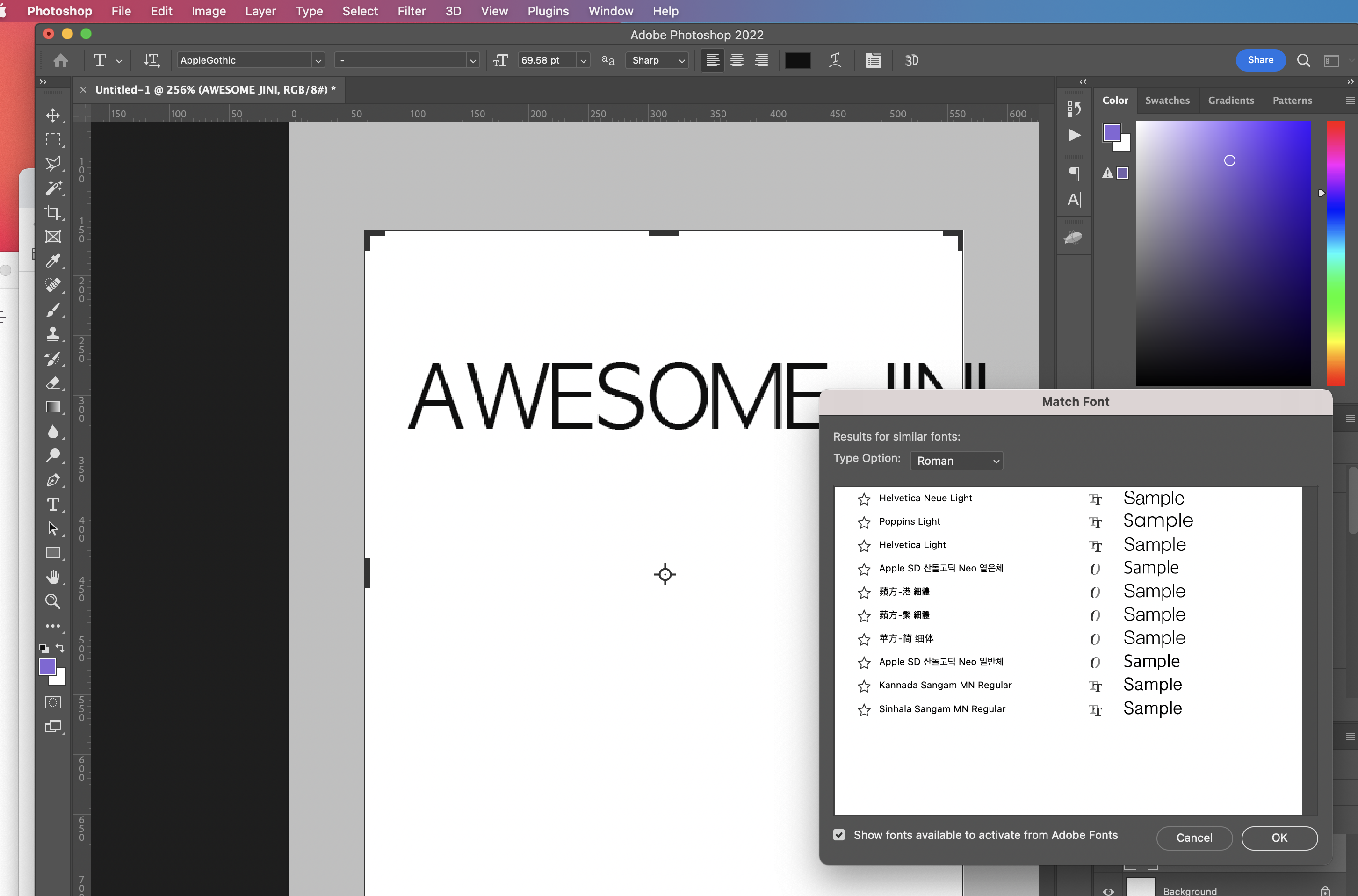Click the black text color swatch
The height and width of the screenshot is (896, 1358).
[x=797, y=61]
